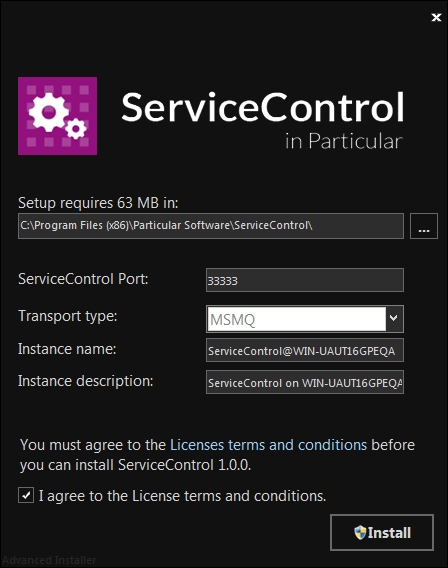Expand Transport type dropdown arrow
Screen dimensions: 448x568
coord(394,319)
